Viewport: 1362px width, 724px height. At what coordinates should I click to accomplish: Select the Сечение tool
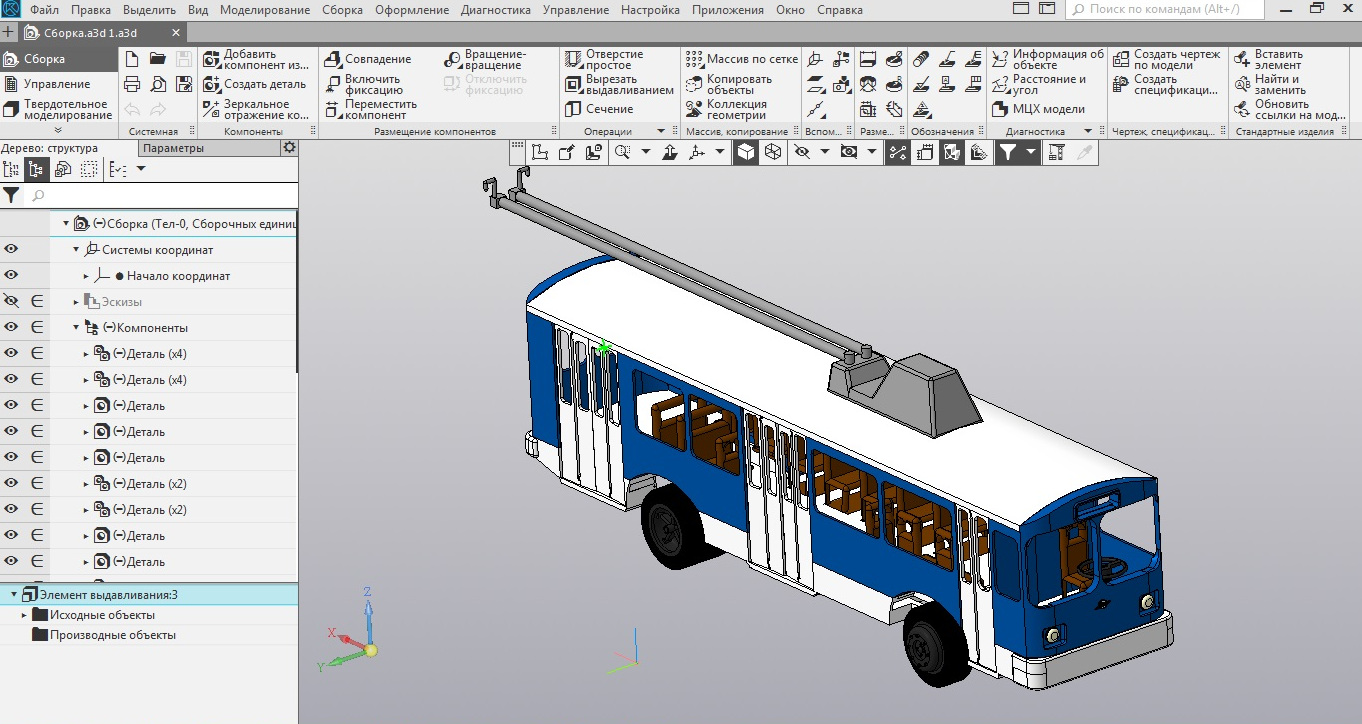[x=599, y=109]
